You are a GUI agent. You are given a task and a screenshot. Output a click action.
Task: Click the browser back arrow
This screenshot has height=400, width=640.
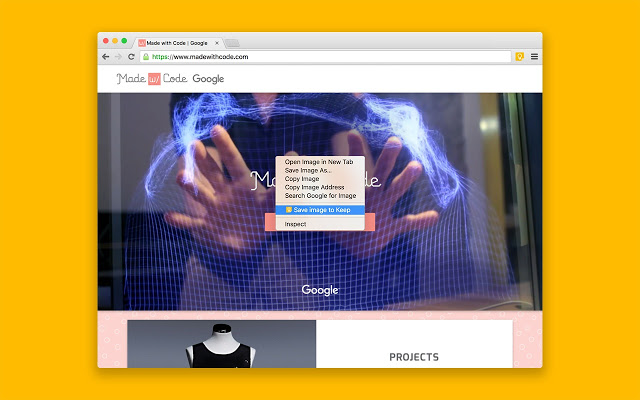[106, 57]
